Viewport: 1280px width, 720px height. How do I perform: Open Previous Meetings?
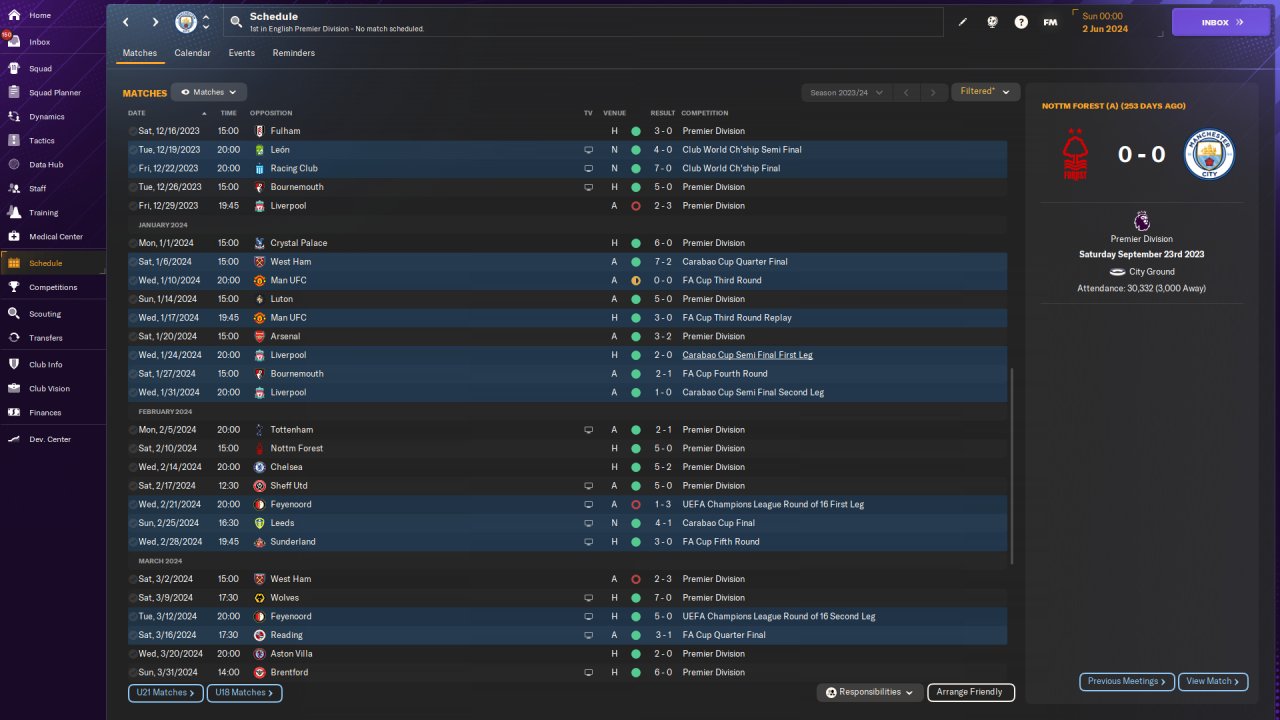click(x=1127, y=681)
